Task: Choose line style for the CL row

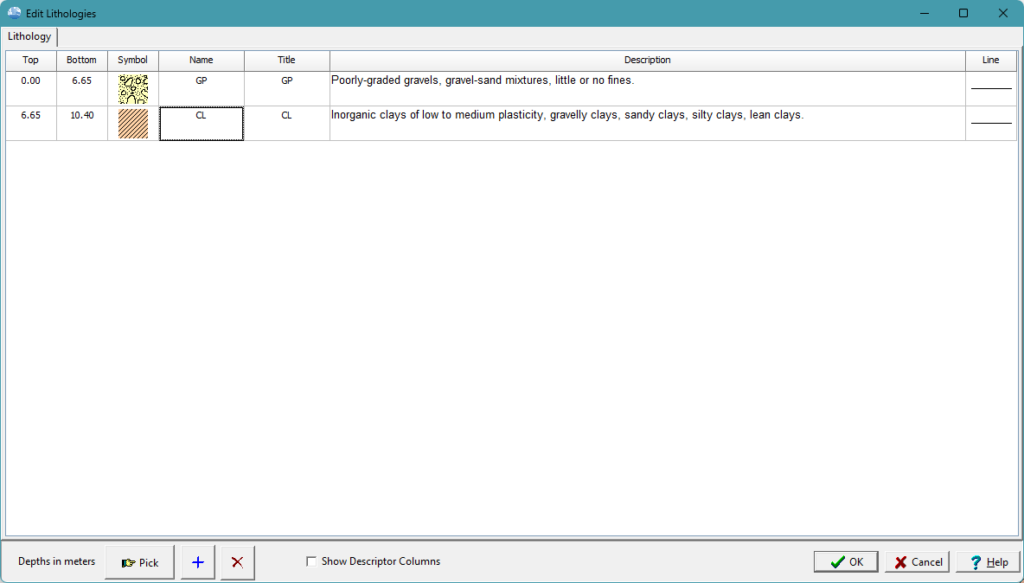Action: click(990, 123)
